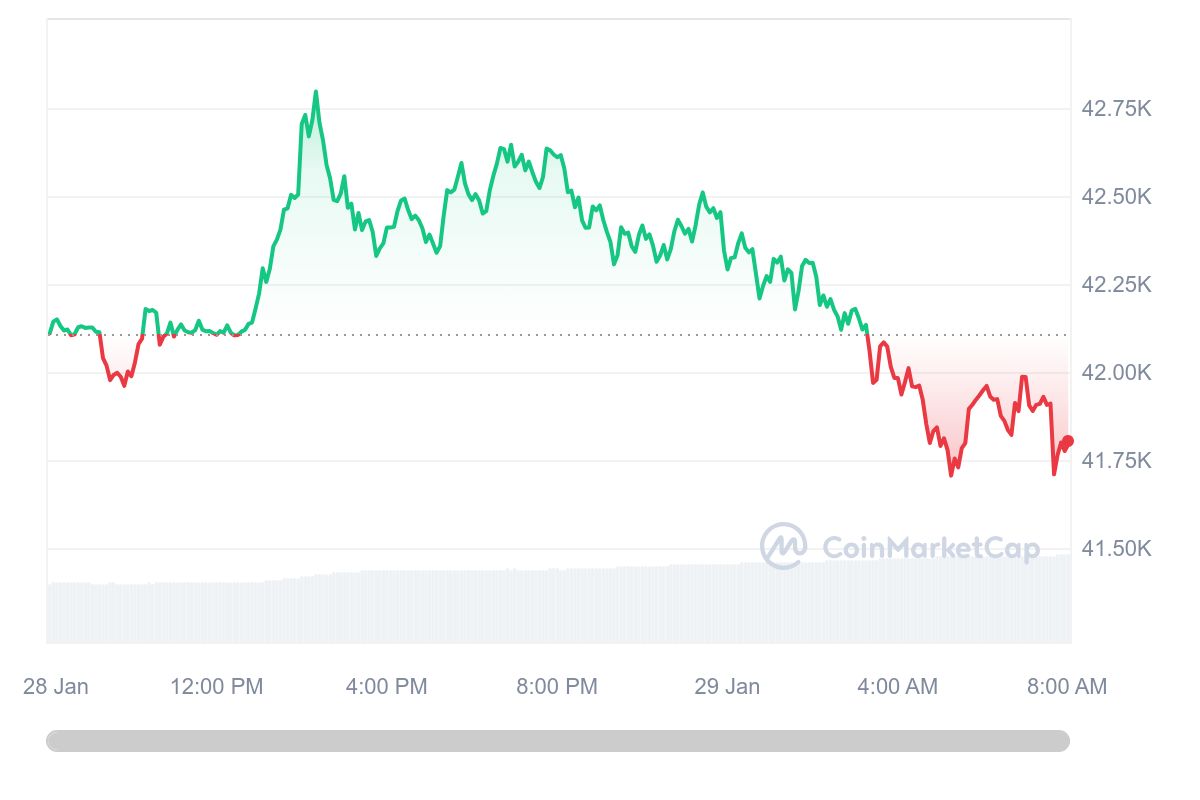Click the 42.75K price axis label
Screen dimensions: 1200x800
point(1116,109)
